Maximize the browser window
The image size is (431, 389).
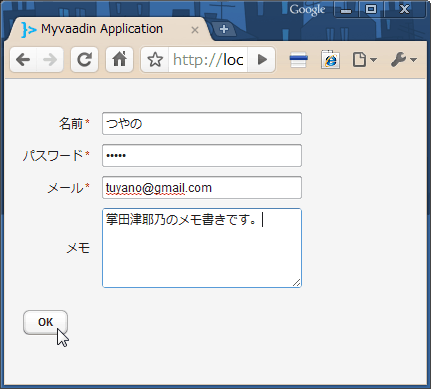(x=371, y=10)
